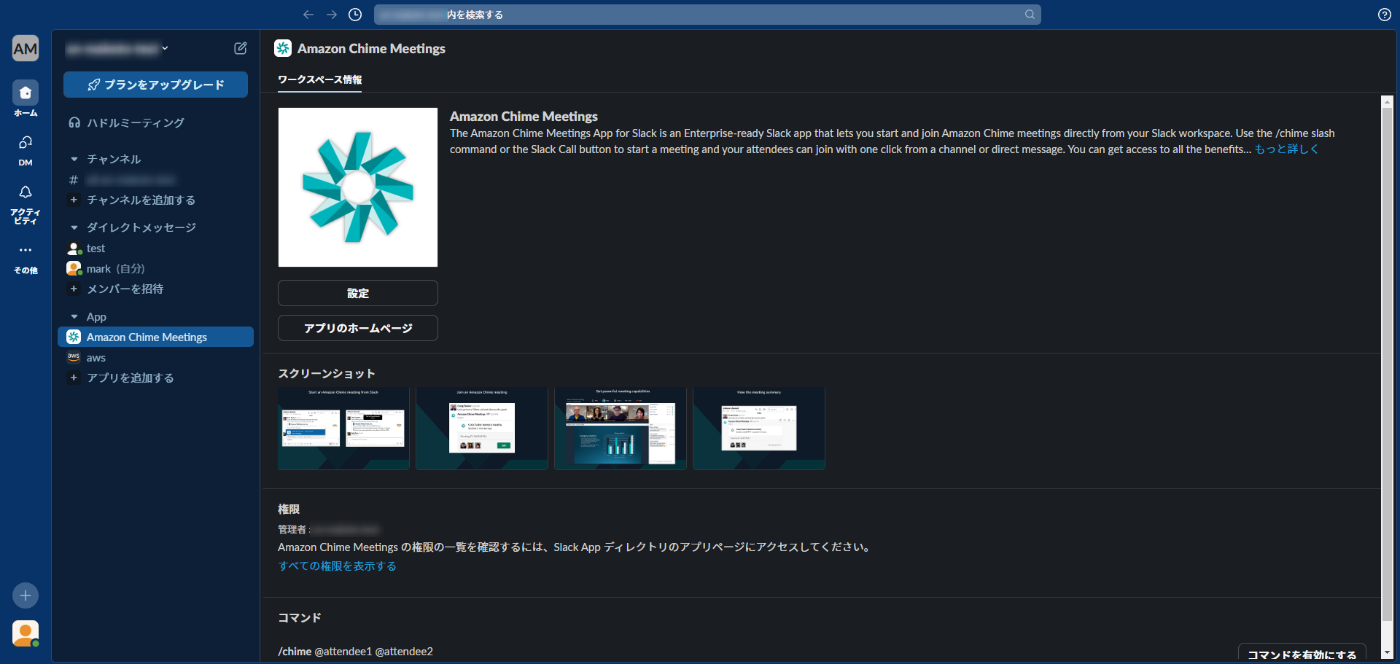
Task: Open fourth screenshot: View the meeting summary
Action: [x=759, y=428]
